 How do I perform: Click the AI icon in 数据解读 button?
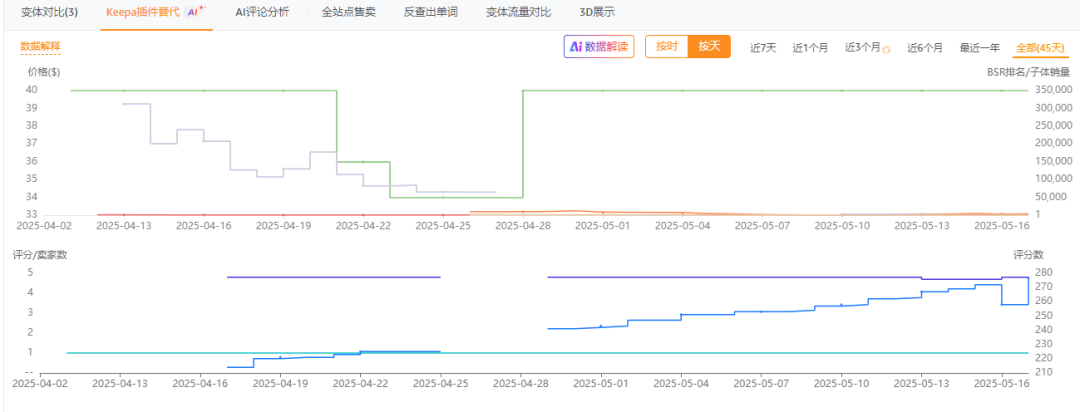click(x=575, y=47)
